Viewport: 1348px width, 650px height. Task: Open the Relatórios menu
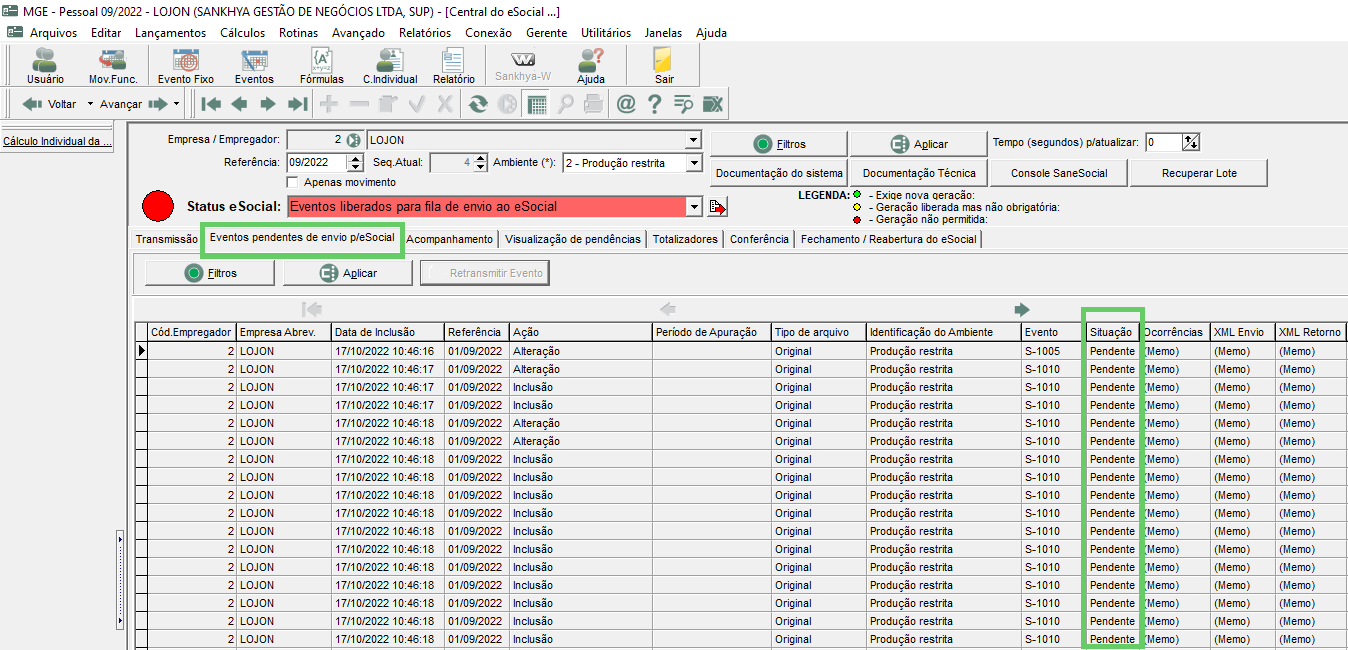[423, 32]
